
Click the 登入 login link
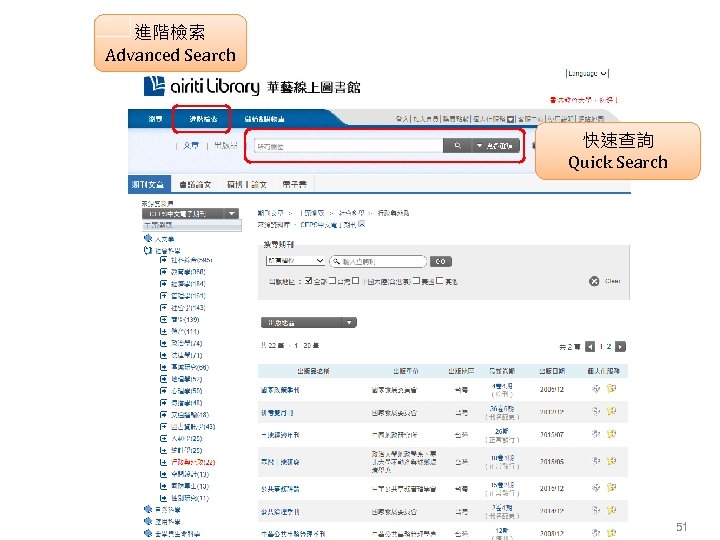[x=402, y=119]
